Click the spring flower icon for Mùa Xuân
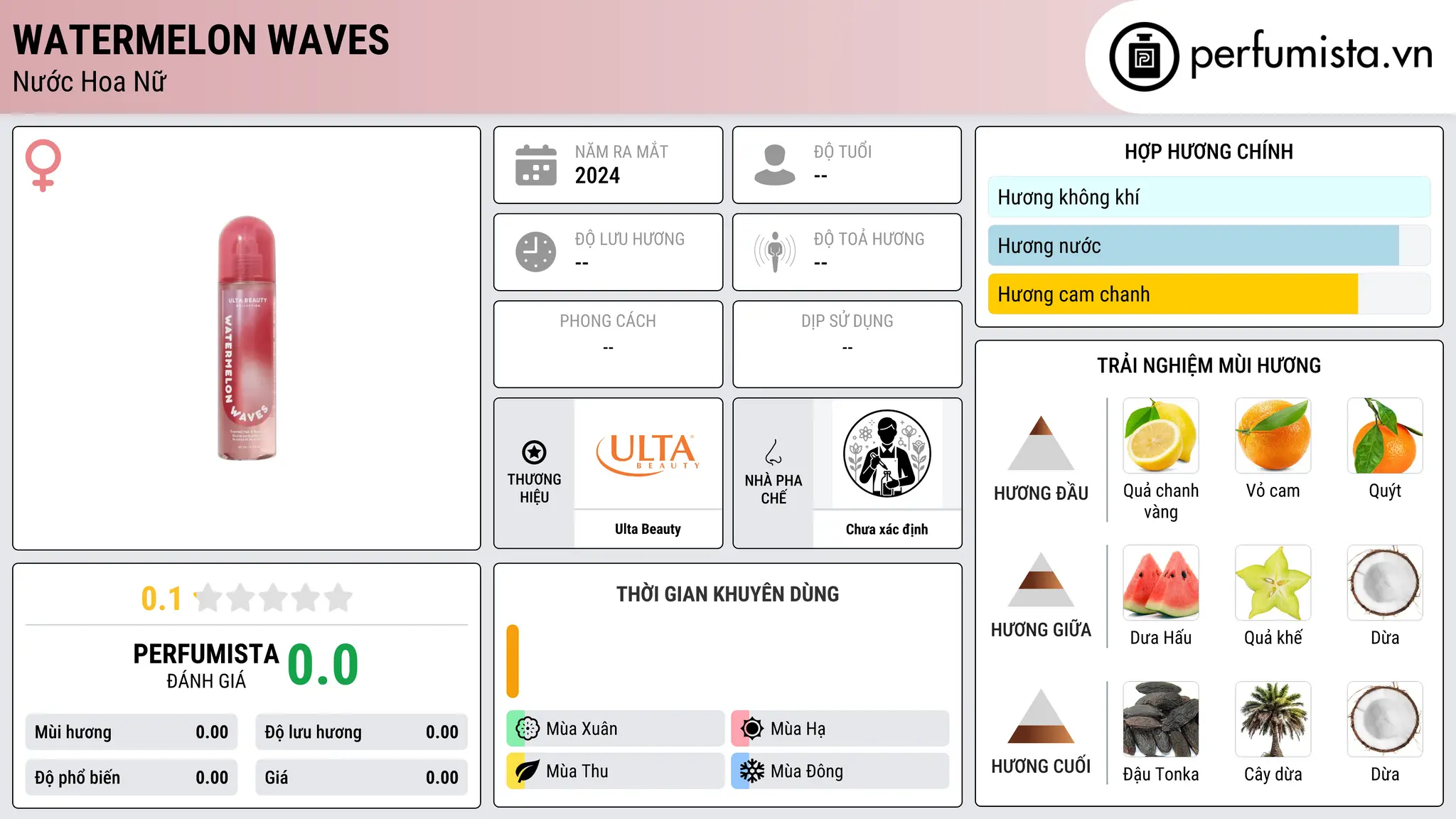Screen dimensions: 1456x819 coord(527,729)
